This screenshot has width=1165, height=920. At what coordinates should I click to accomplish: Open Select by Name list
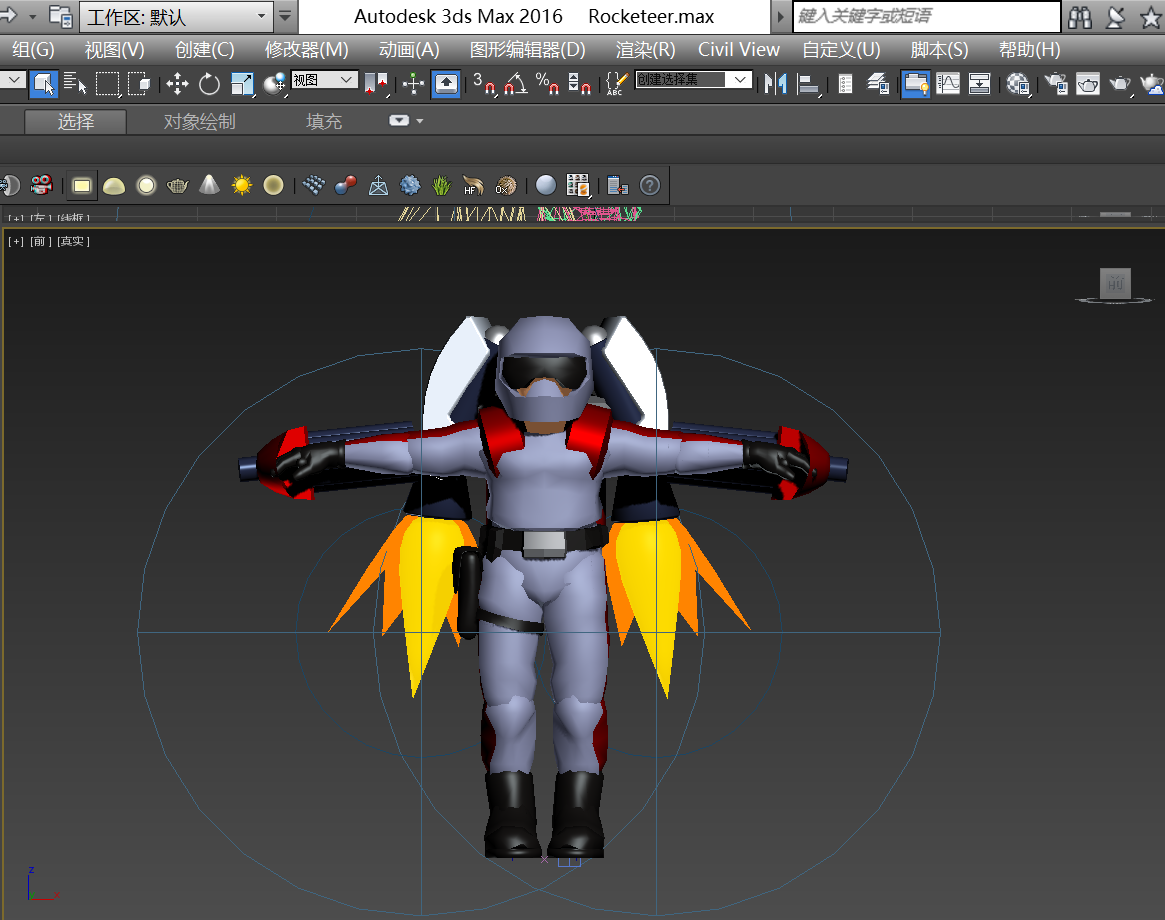click(75, 83)
